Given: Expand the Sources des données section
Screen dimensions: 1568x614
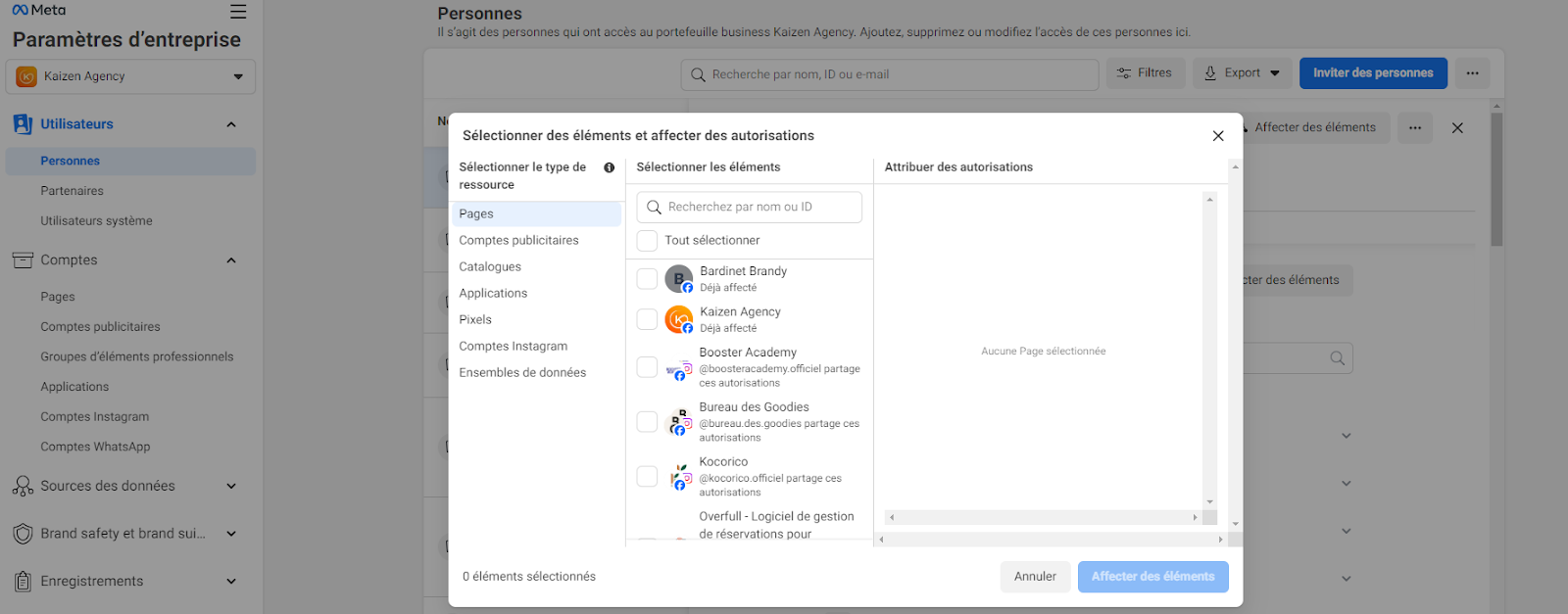Looking at the screenshot, I should 231,486.
